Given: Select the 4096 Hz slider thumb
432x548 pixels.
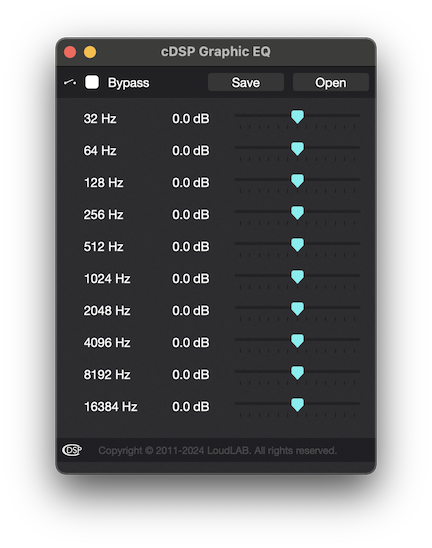Looking at the screenshot, I should point(297,341).
